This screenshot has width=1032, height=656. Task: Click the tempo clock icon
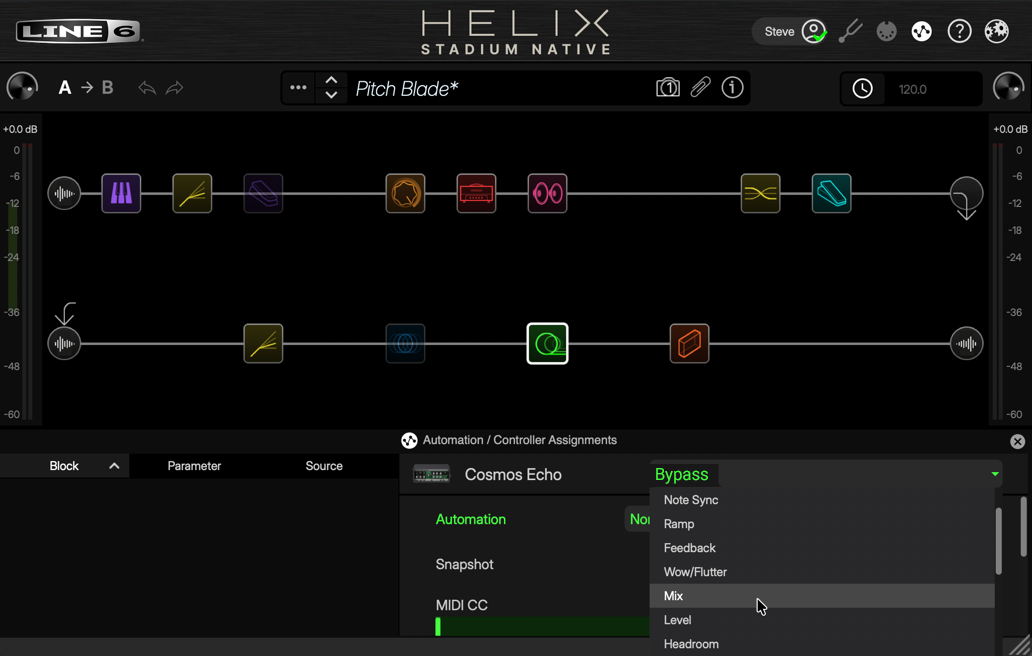click(862, 89)
